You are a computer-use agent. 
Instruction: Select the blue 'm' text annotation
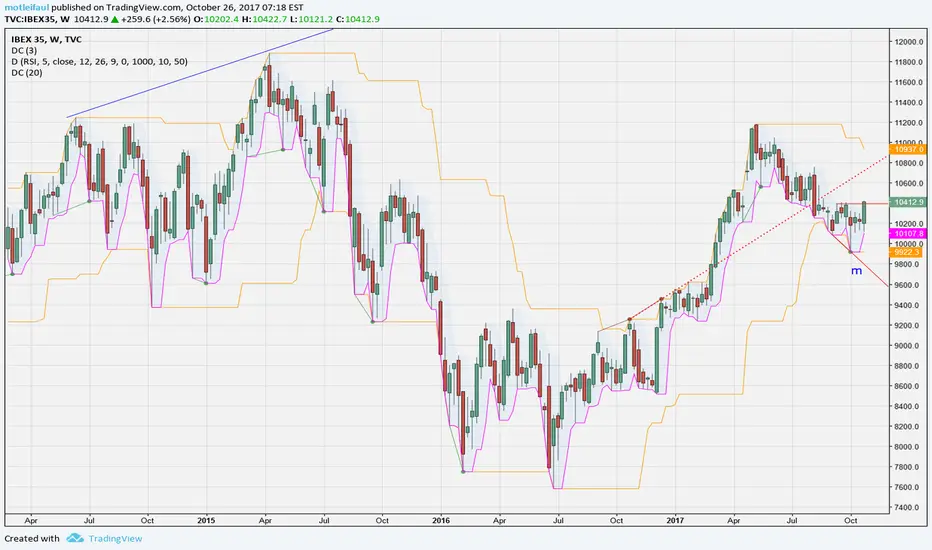click(x=856, y=271)
